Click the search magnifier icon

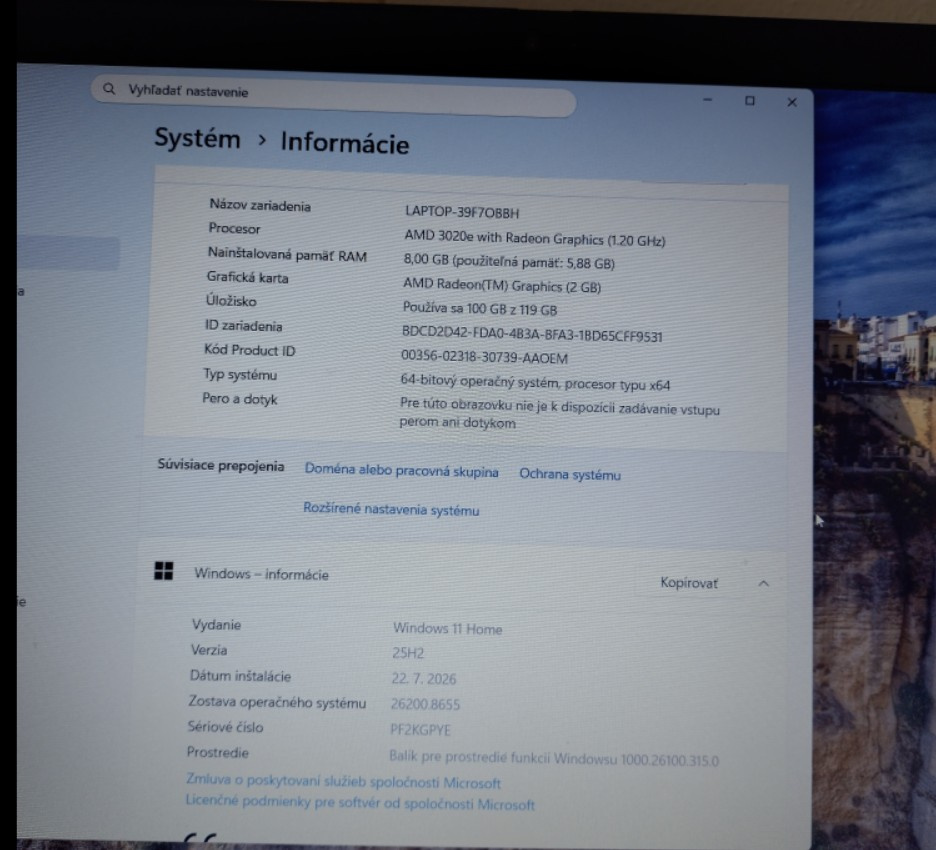click(x=109, y=89)
